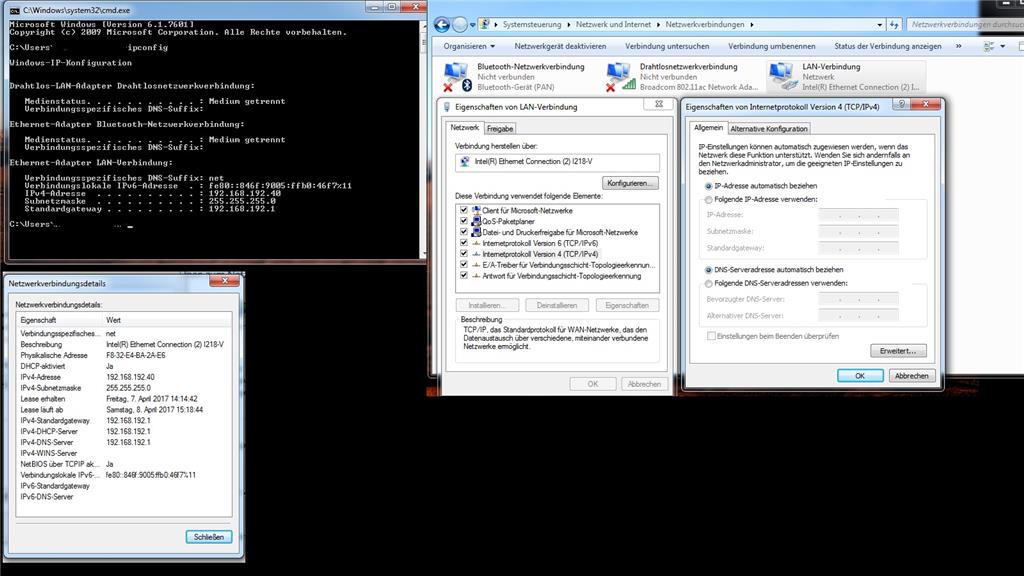The width and height of the screenshot is (1024, 576).
Task: Click the cmd.exe vertical scrollbar
Action: coord(423,139)
